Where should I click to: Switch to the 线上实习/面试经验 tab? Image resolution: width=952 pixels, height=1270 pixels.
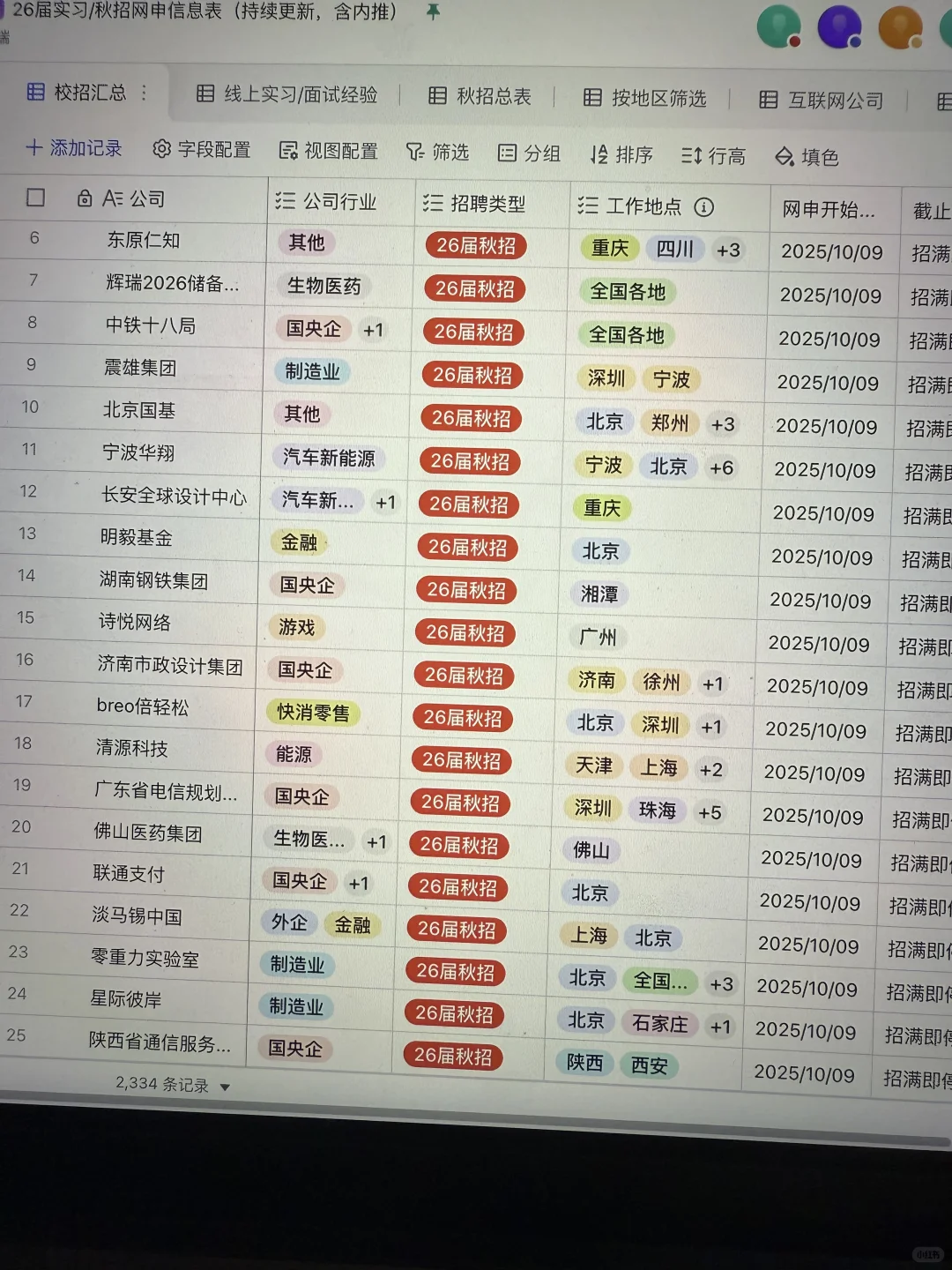(x=287, y=93)
